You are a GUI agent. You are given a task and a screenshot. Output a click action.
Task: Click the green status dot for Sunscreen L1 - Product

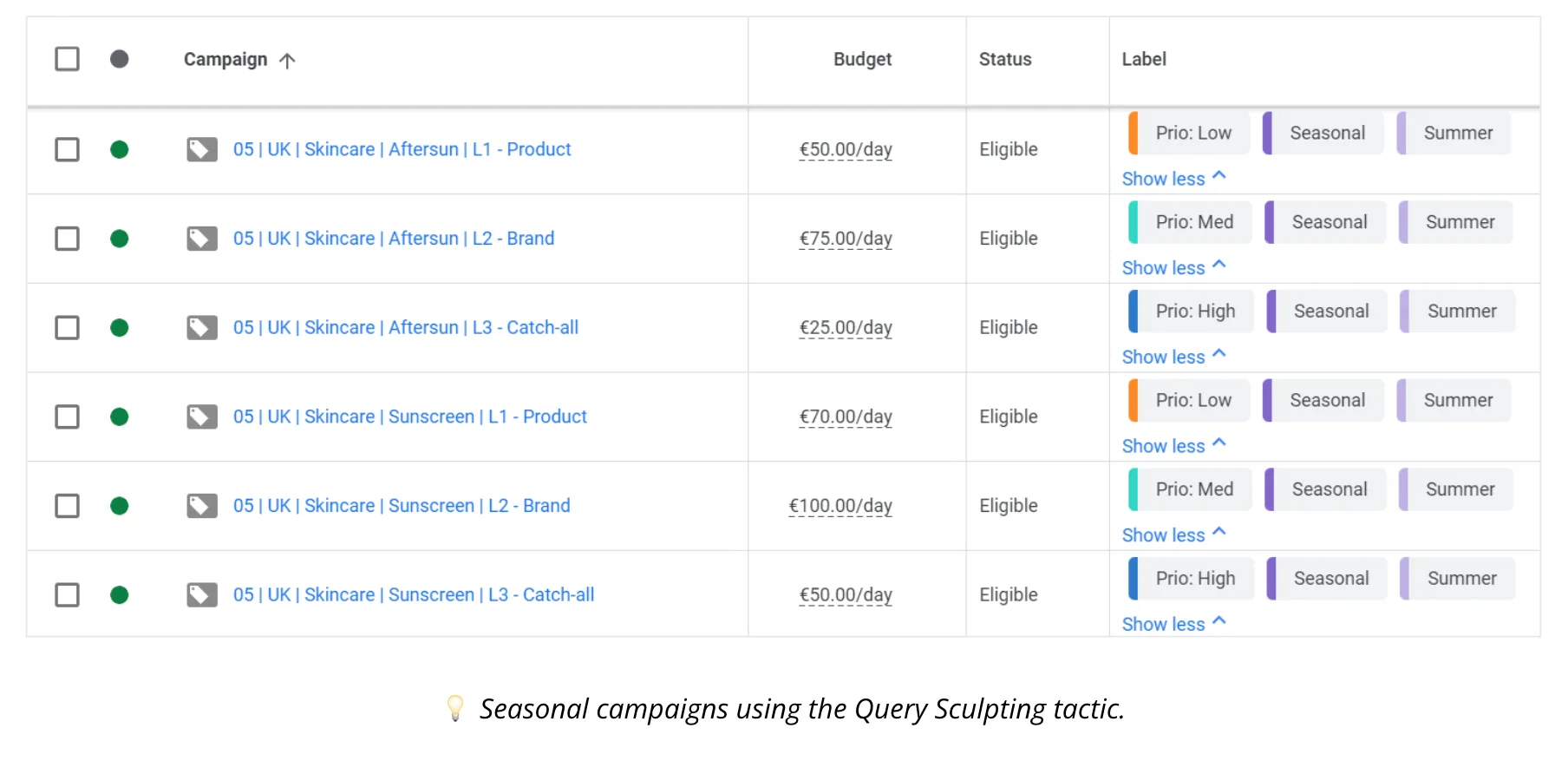[x=120, y=417]
